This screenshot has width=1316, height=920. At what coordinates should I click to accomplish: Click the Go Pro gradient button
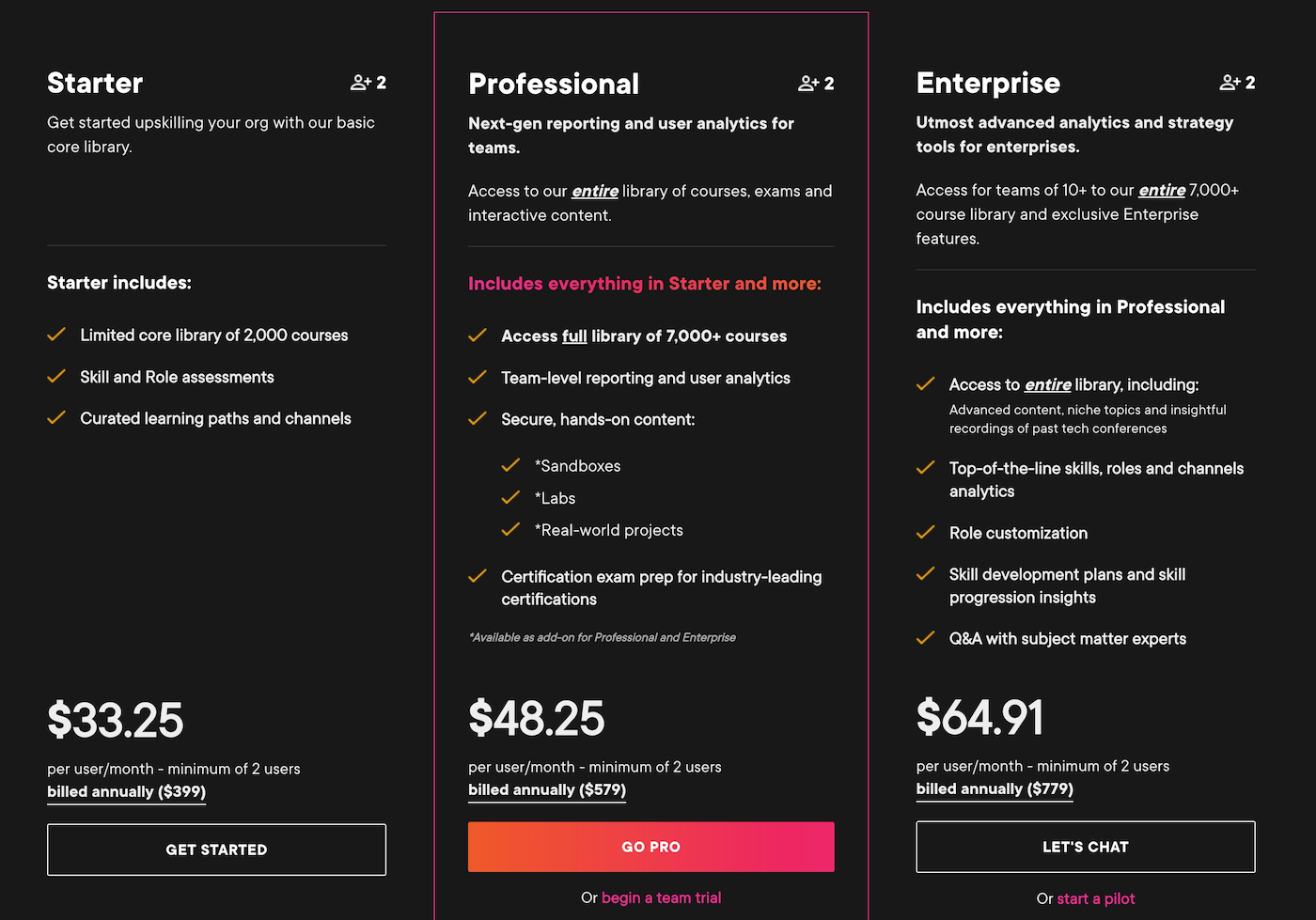coord(651,847)
